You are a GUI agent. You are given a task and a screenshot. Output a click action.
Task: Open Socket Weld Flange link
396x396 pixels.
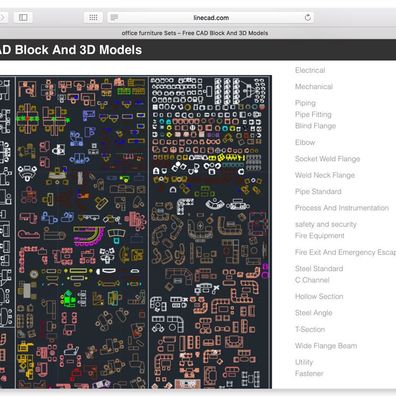pos(327,159)
